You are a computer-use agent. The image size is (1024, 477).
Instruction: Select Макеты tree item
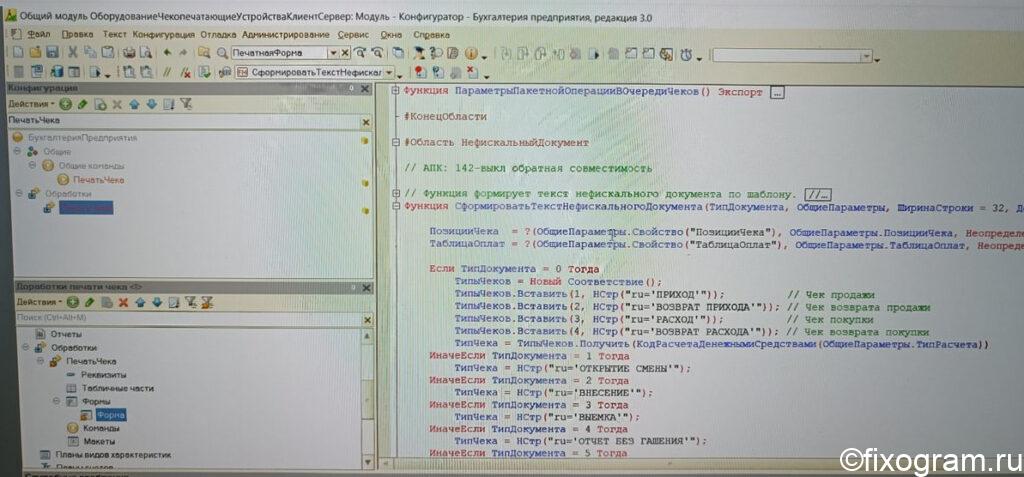click(x=98, y=442)
